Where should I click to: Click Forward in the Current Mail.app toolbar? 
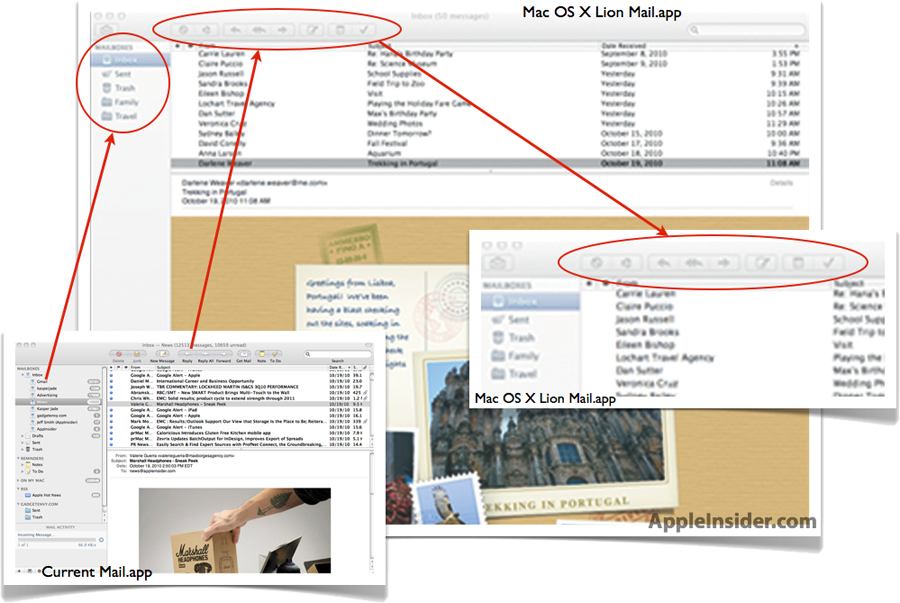(x=223, y=354)
